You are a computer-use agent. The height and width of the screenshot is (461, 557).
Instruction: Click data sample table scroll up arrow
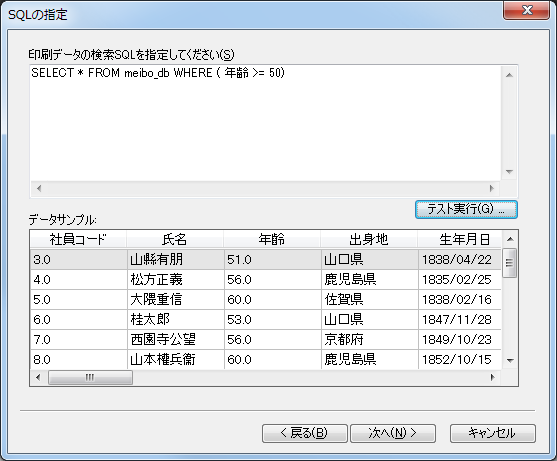tap(510, 239)
